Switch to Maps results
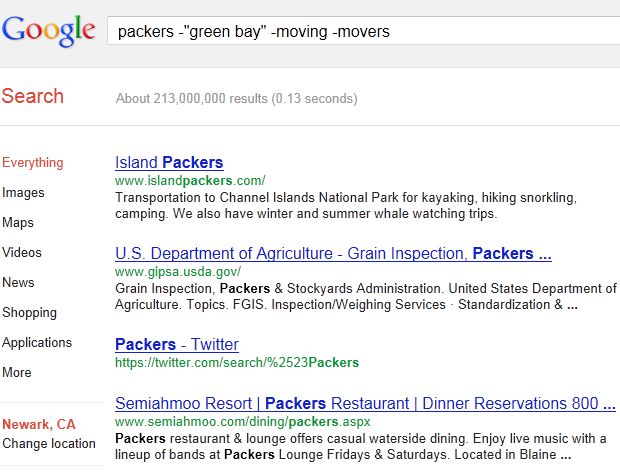The image size is (620, 472). [x=19, y=222]
